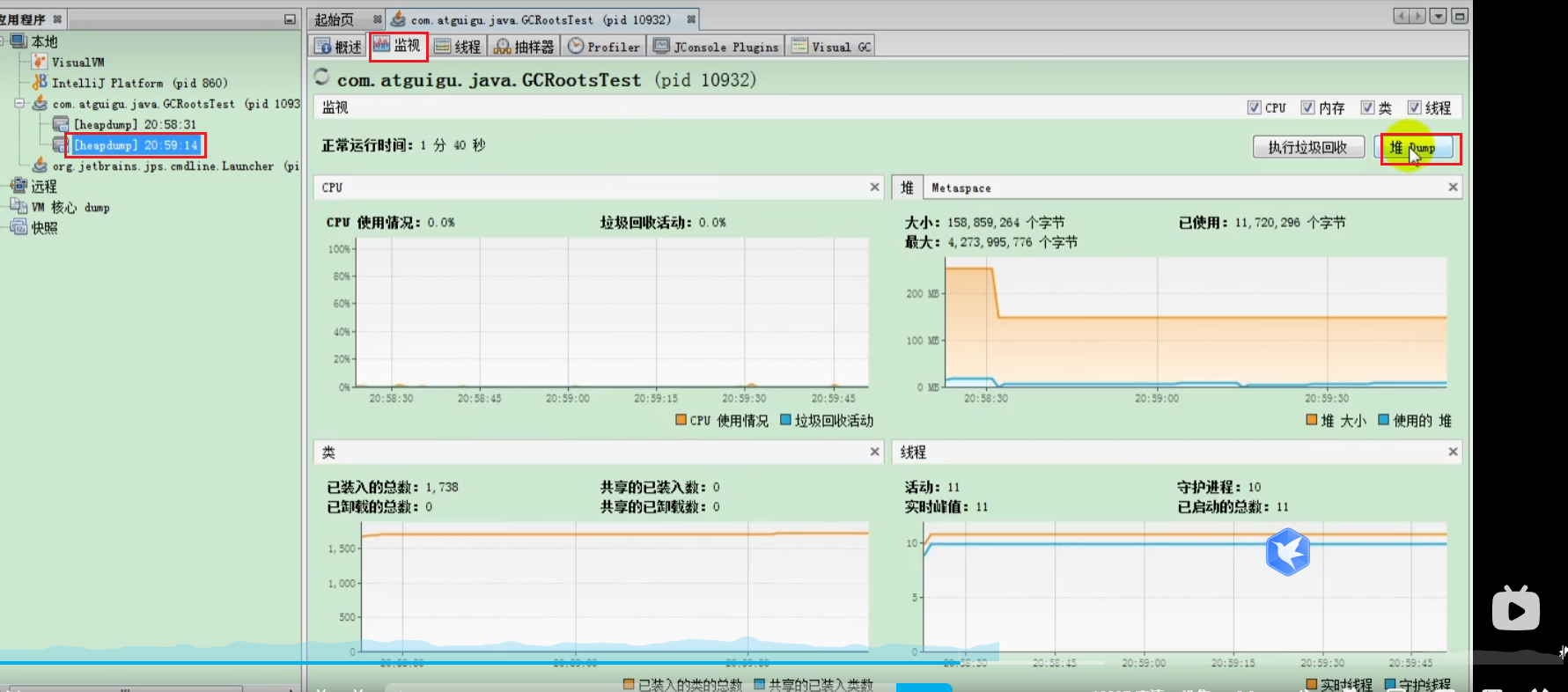Click the 垃圾回收活动 legend swatch
Screen dimensions: 1568x692
tap(786, 420)
